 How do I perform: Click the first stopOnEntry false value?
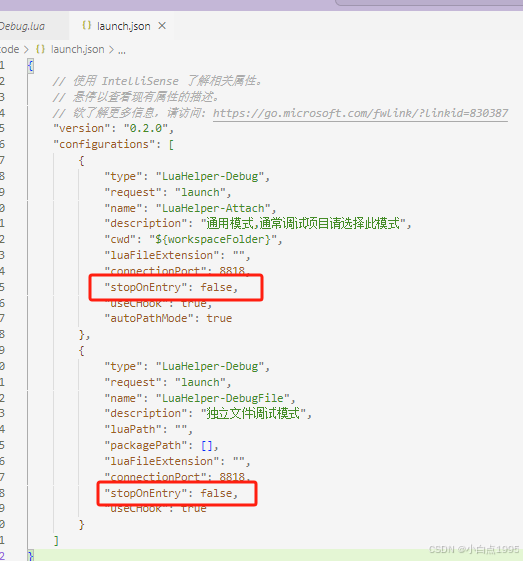coord(216,287)
